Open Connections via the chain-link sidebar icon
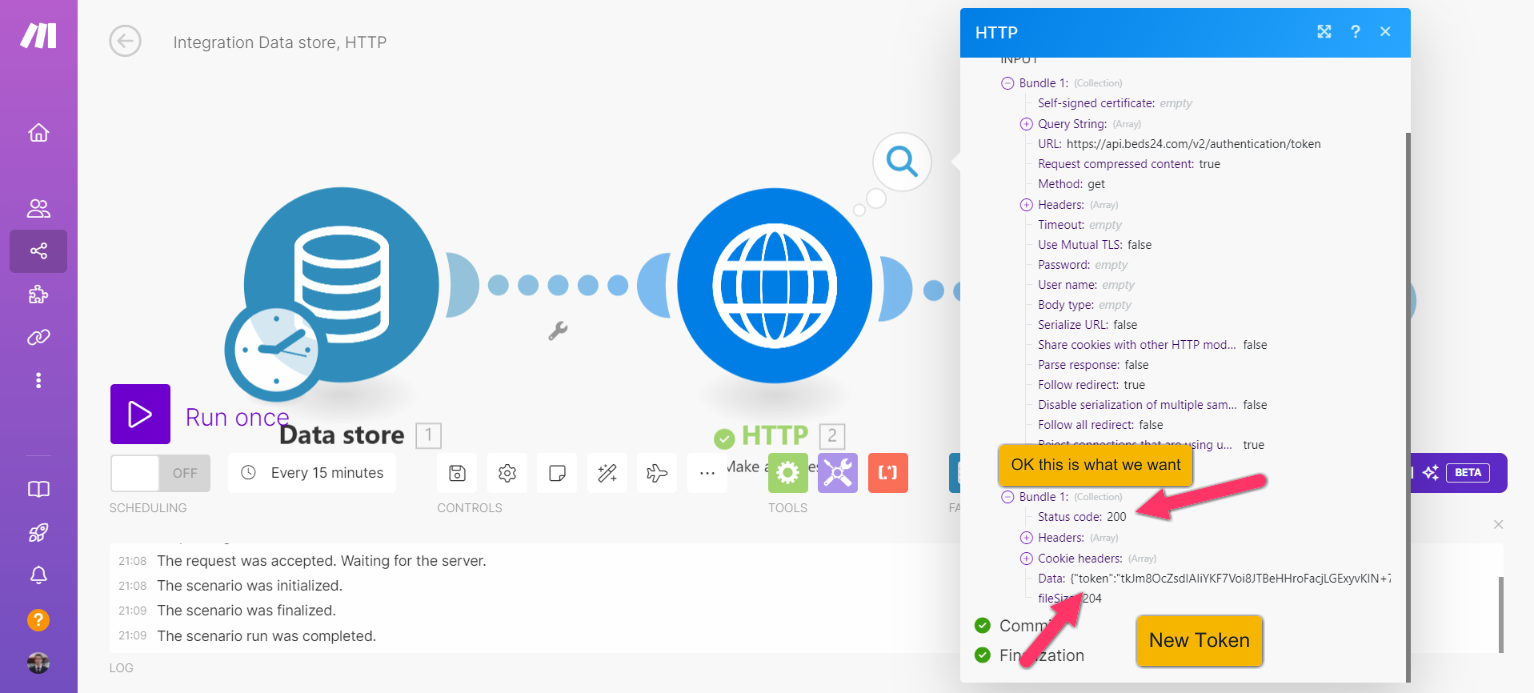This screenshot has height=693, width=1534. 38,337
